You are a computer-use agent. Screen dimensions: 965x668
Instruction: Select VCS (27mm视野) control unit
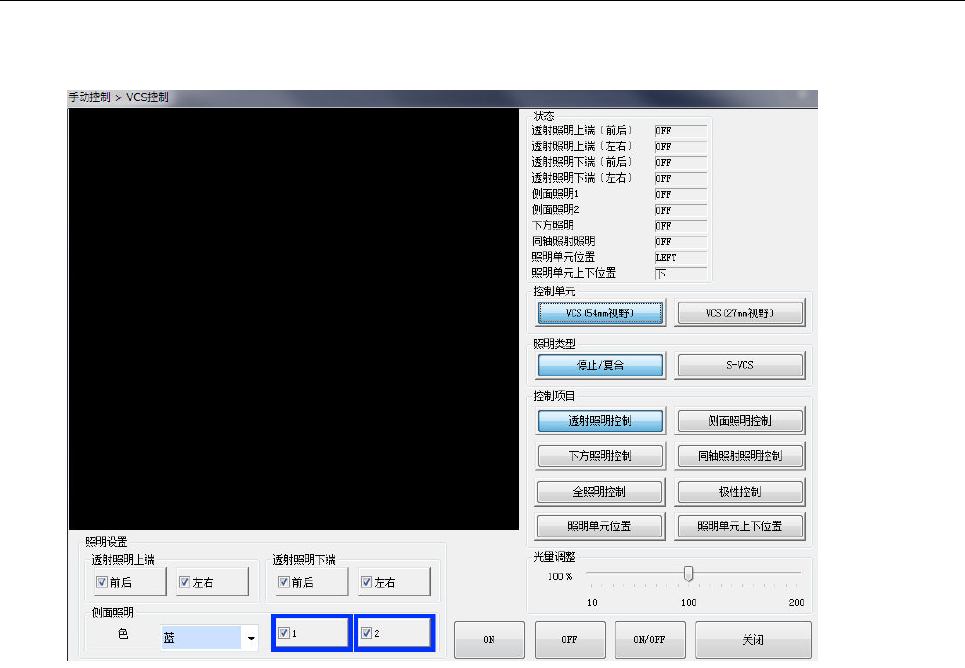click(740, 313)
